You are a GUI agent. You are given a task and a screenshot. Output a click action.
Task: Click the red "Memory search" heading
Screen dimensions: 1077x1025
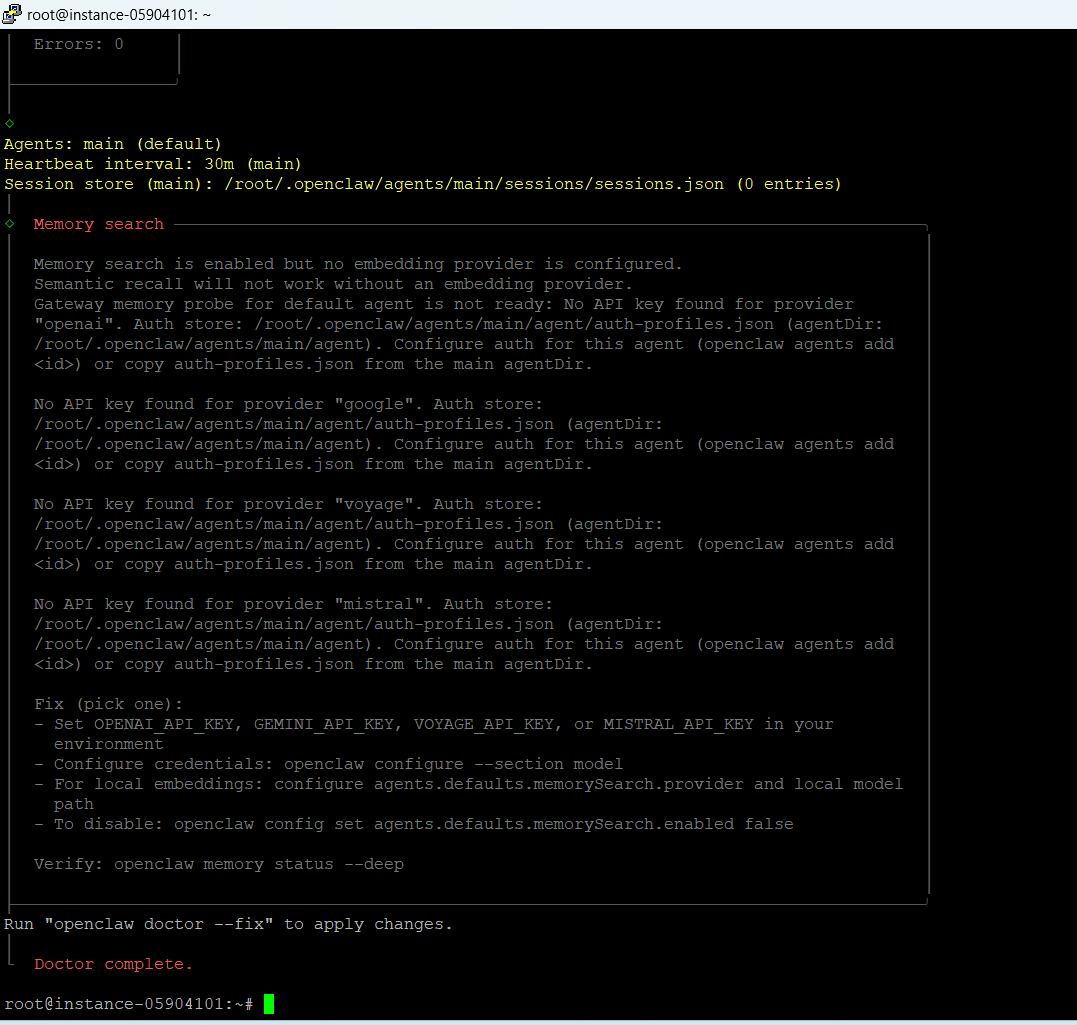coord(98,224)
